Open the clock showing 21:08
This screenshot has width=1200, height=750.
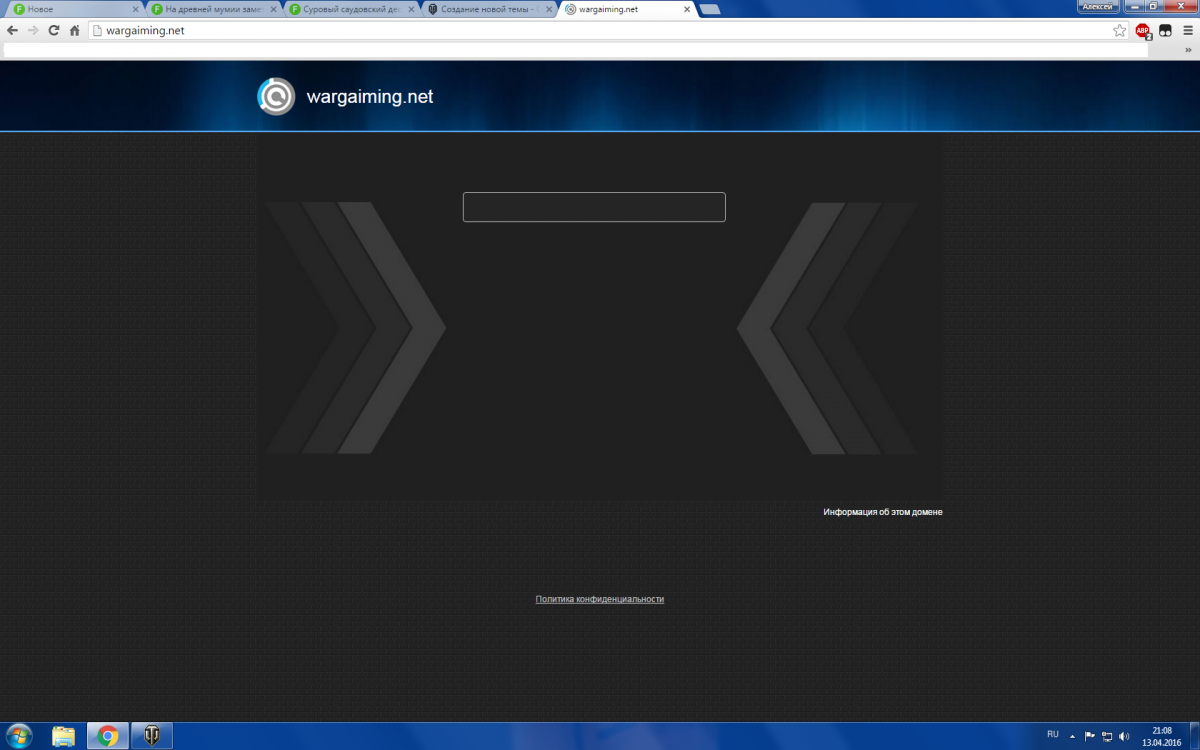pyautogui.click(x=1162, y=736)
